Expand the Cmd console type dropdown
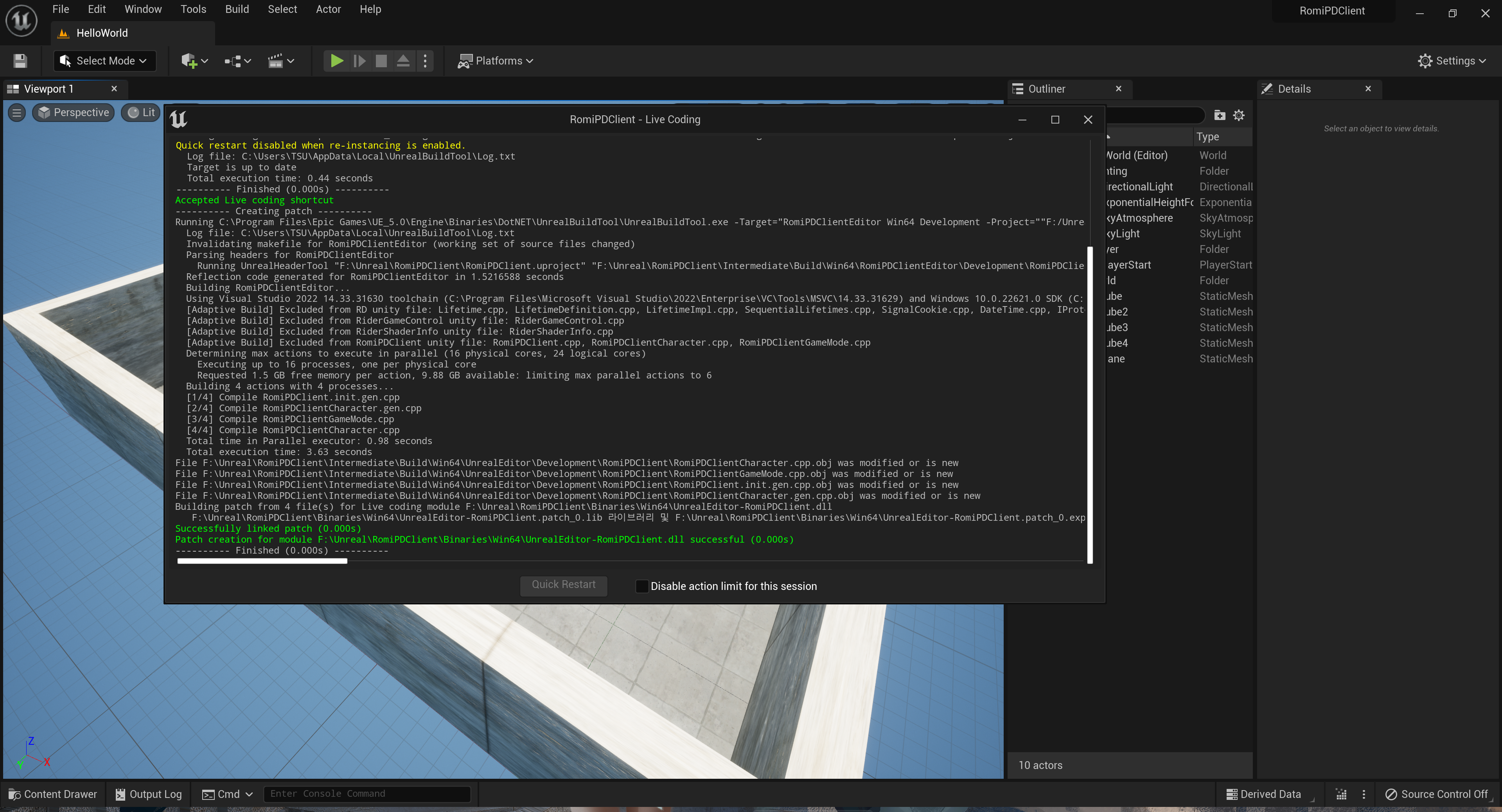Image resolution: width=1502 pixels, height=812 pixels. point(227,794)
